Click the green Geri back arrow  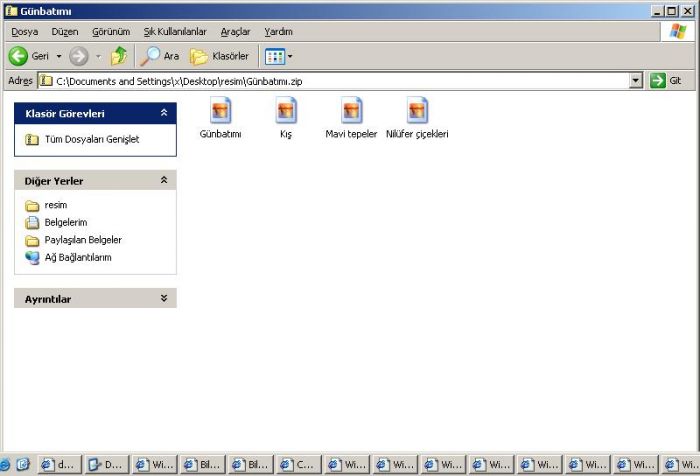[x=18, y=56]
